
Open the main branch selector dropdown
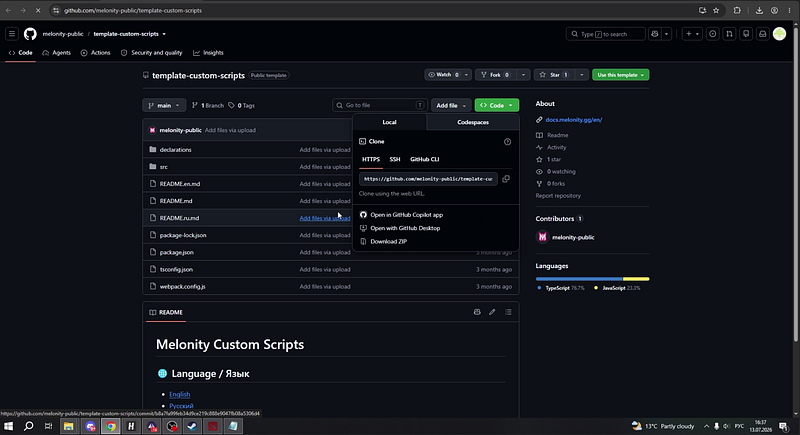coord(164,106)
